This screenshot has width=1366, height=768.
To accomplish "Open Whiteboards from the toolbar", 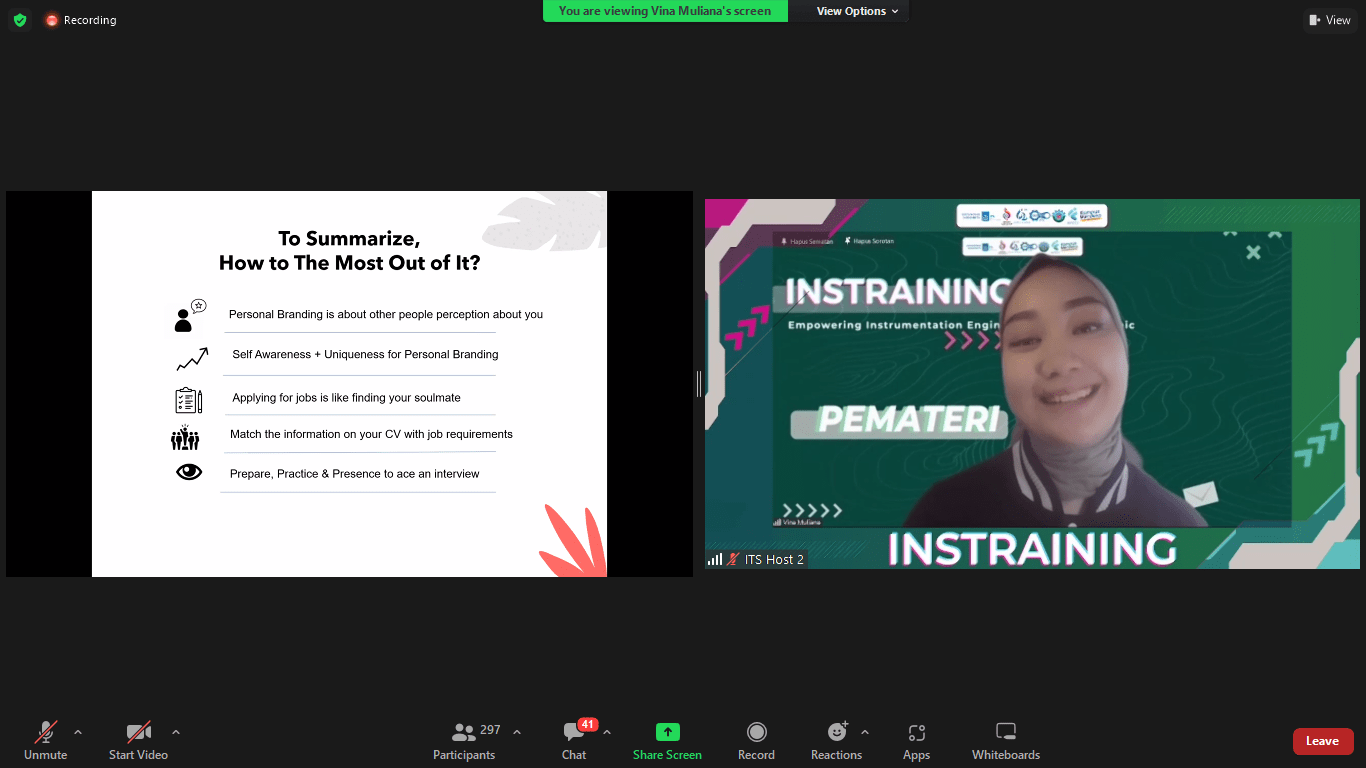I will tap(1006, 741).
